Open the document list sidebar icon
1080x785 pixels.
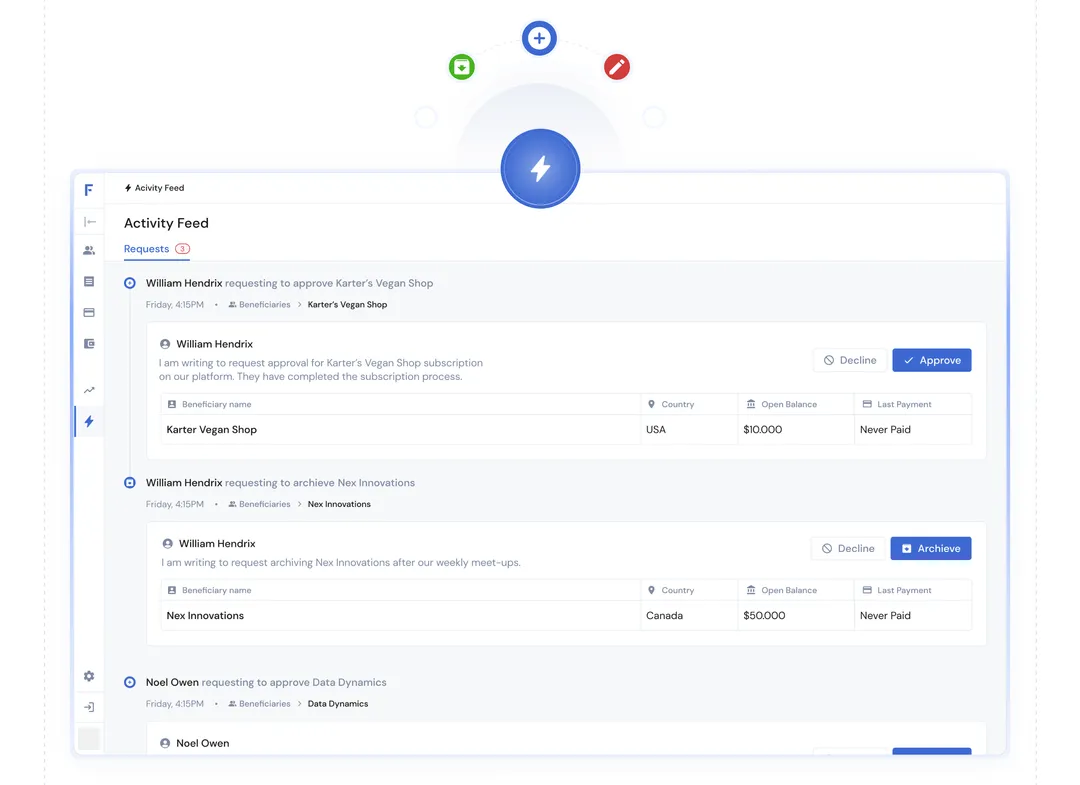[89, 282]
